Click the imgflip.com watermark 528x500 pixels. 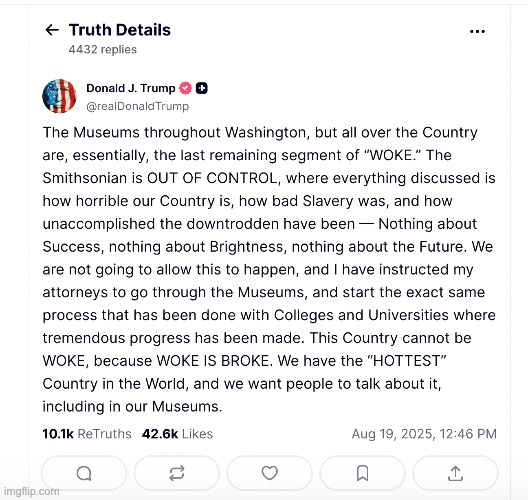click(32, 491)
